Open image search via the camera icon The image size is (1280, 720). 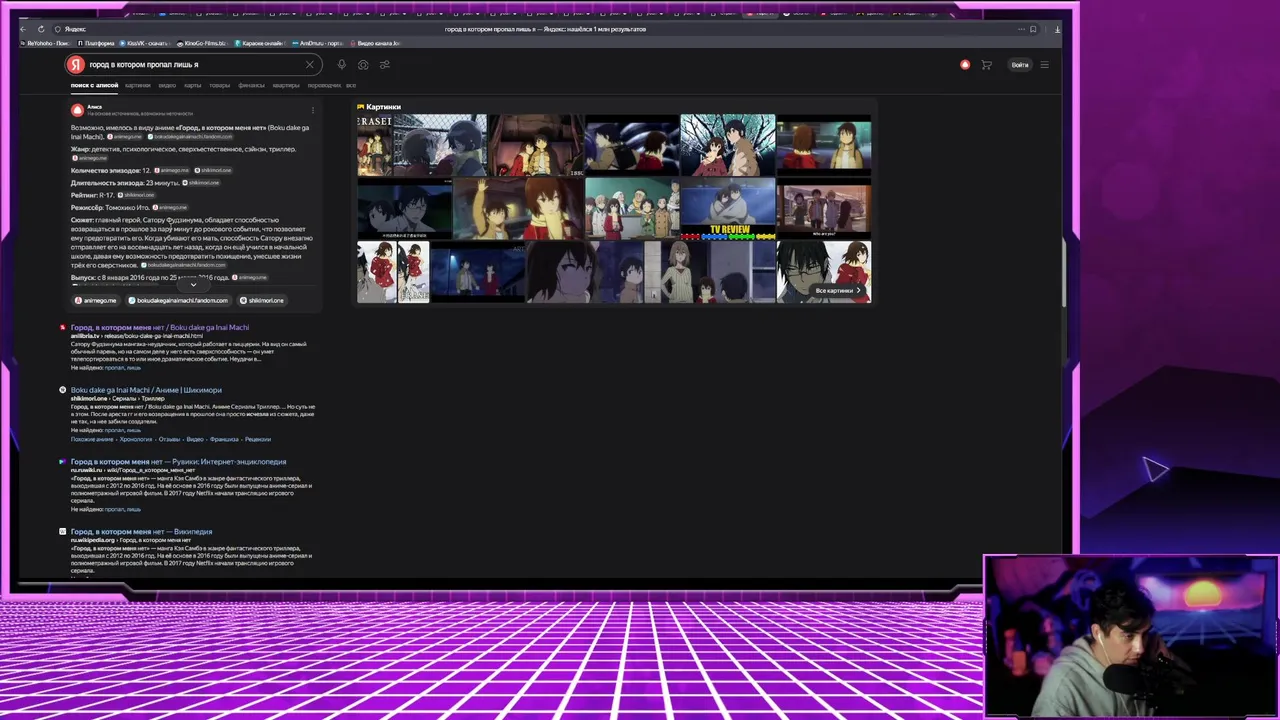click(363, 64)
